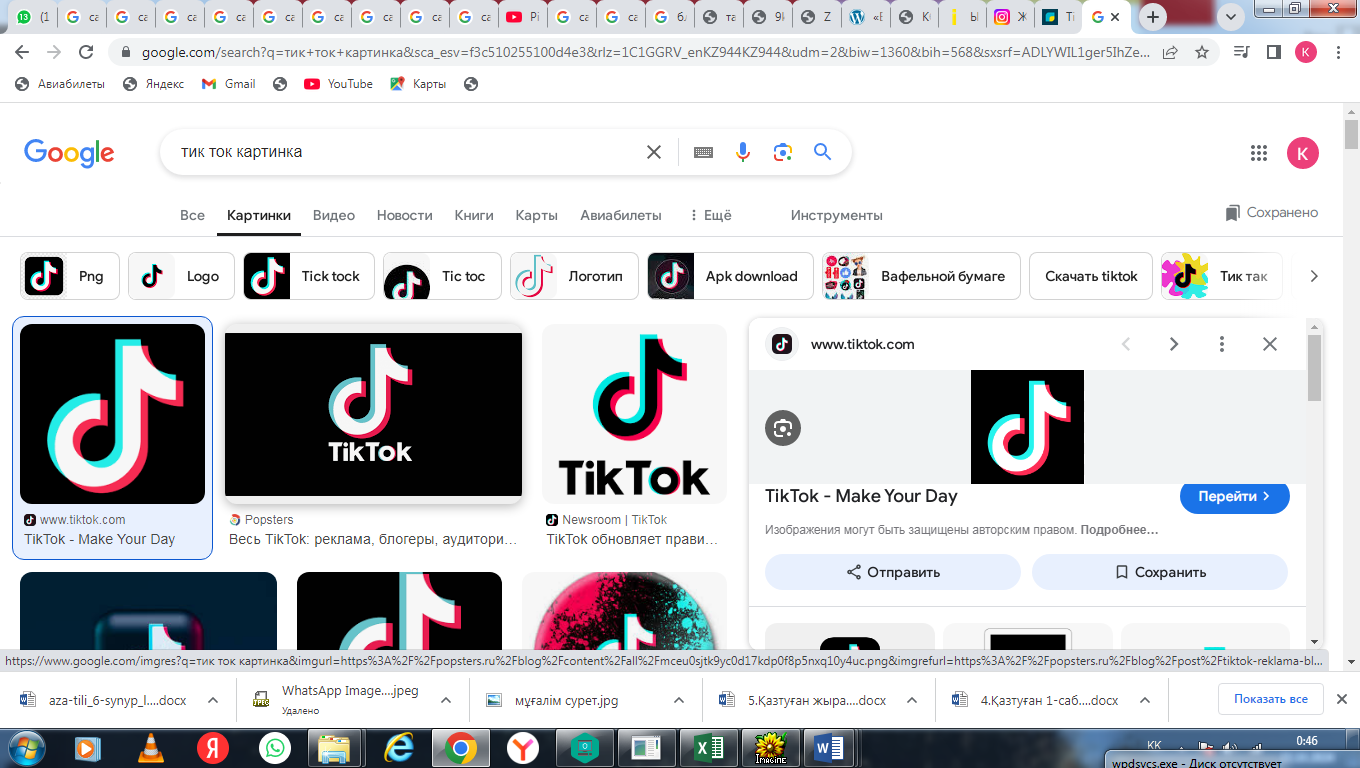Show the next image in the preview panel

(x=1174, y=344)
